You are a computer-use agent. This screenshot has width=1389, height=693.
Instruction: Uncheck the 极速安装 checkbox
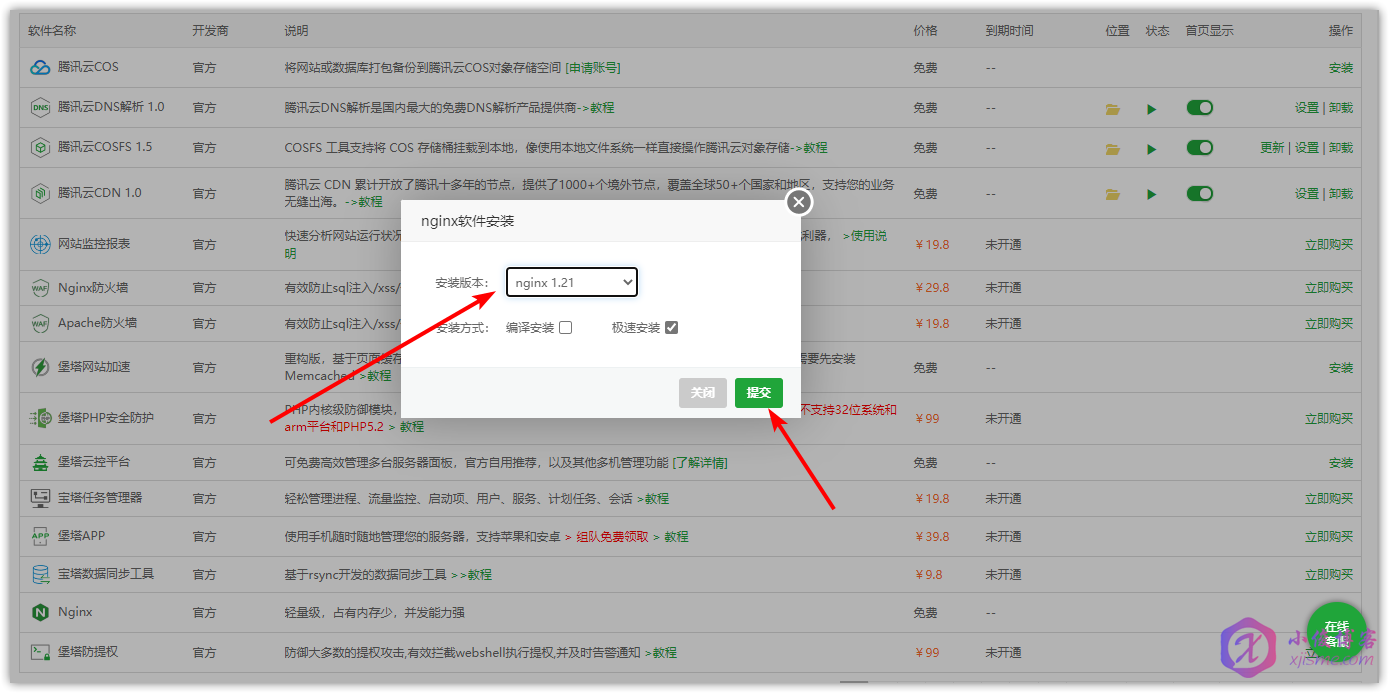click(672, 327)
